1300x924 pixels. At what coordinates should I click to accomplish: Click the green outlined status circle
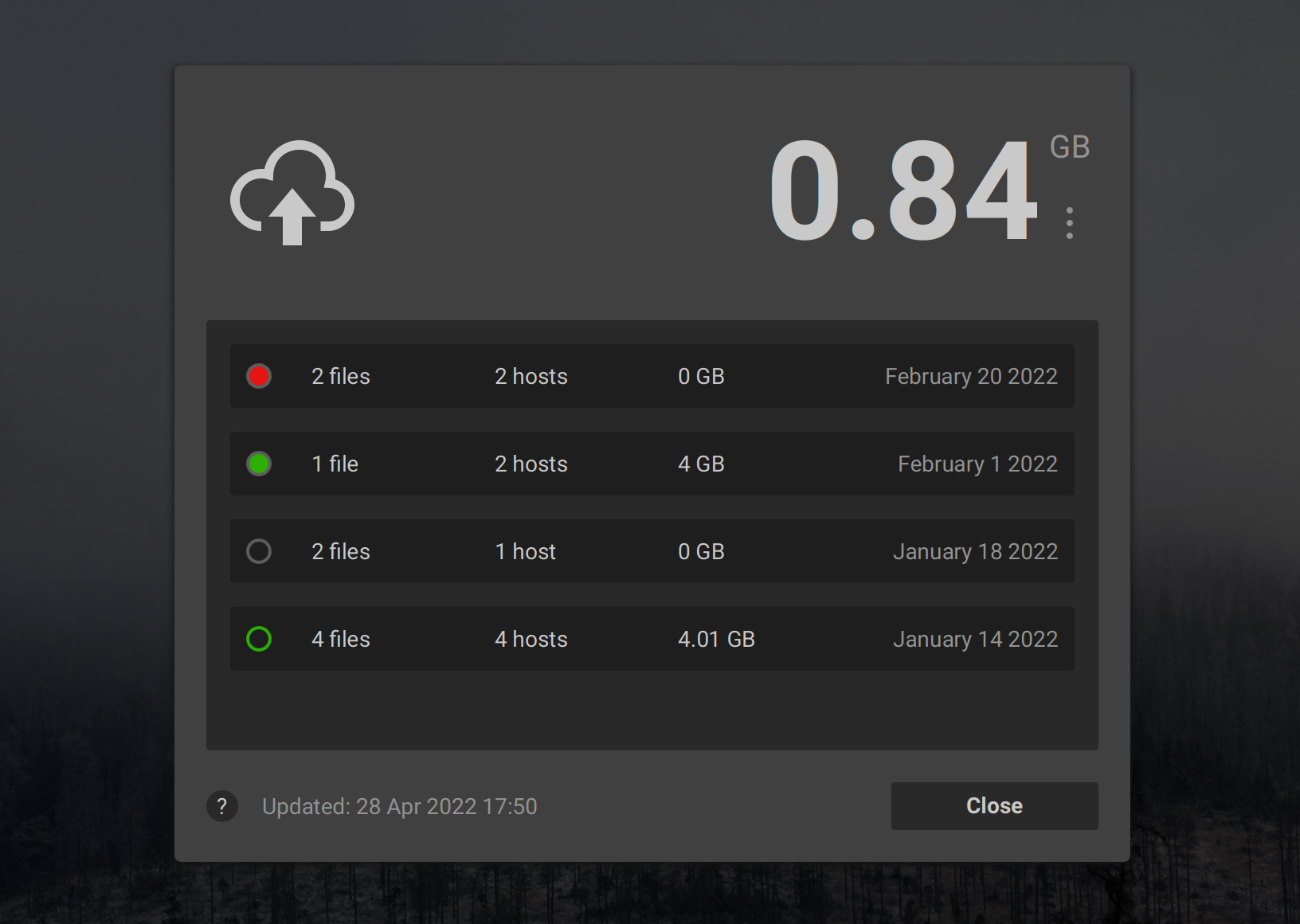[x=259, y=639]
